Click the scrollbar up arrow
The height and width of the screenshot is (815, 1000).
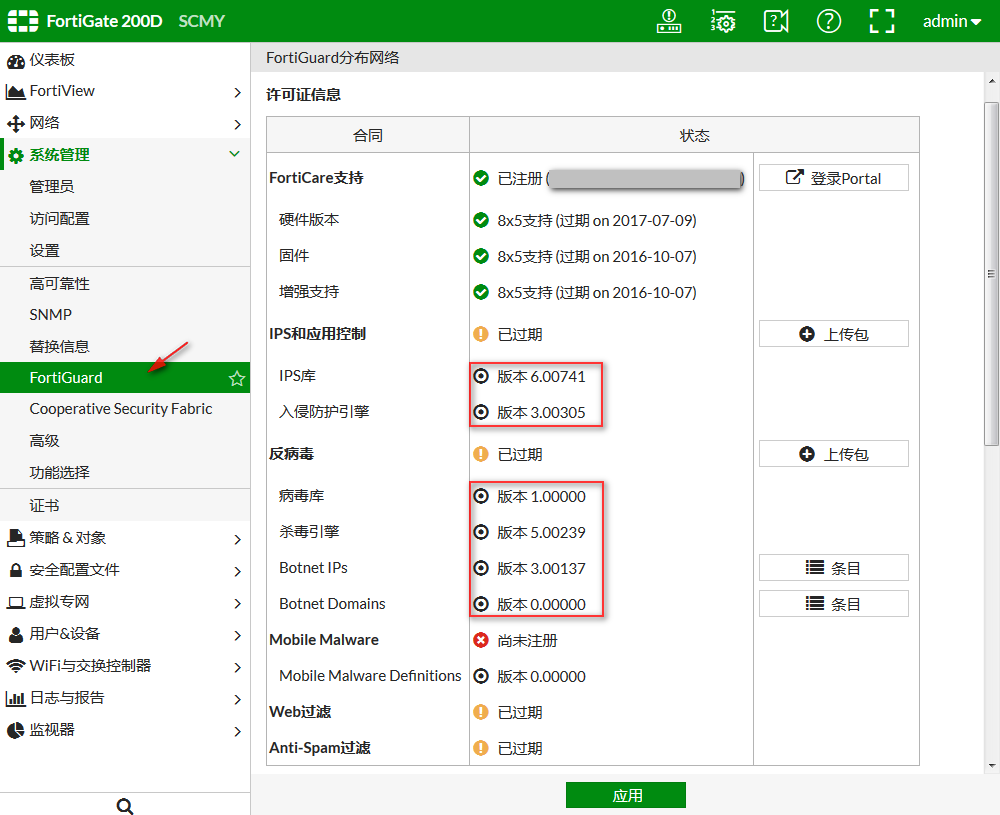991,82
